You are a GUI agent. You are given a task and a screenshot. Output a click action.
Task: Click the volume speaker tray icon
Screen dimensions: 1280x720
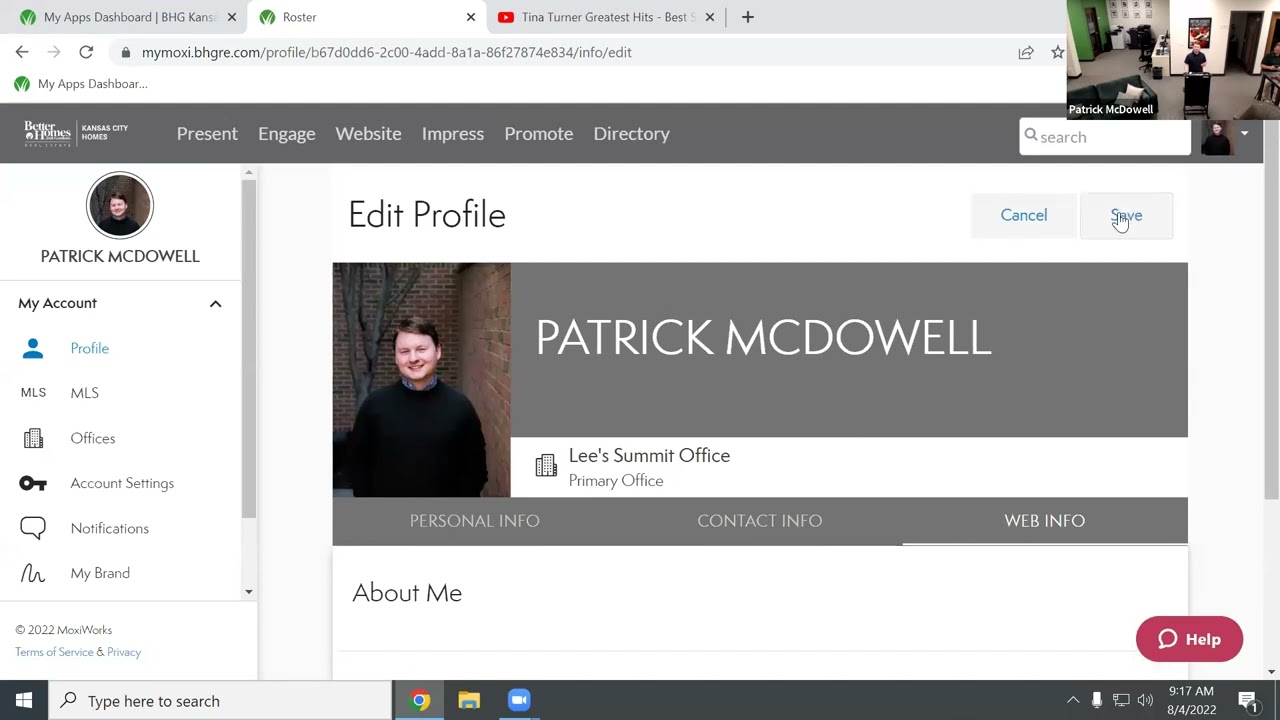click(x=1145, y=701)
